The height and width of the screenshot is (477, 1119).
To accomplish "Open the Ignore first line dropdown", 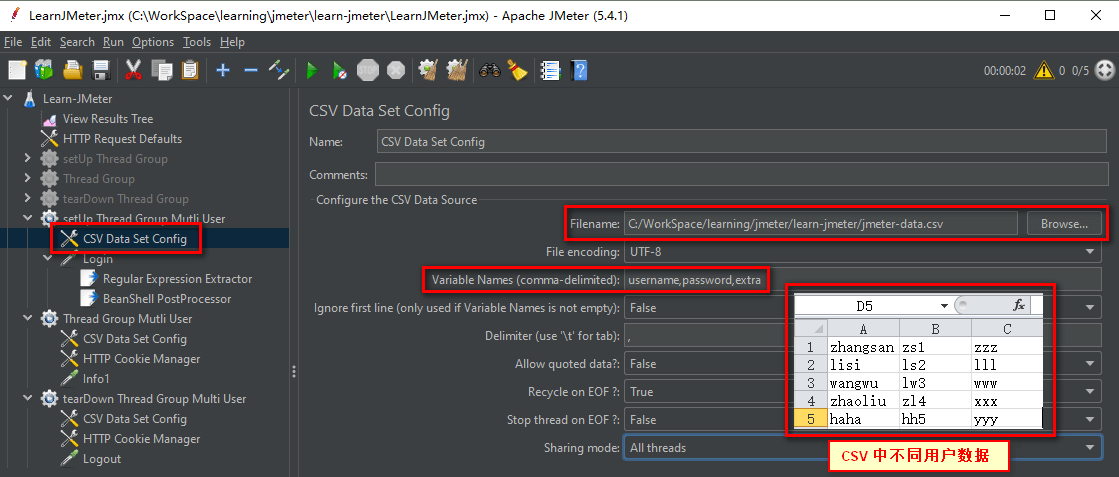I will (x=863, y=308).
